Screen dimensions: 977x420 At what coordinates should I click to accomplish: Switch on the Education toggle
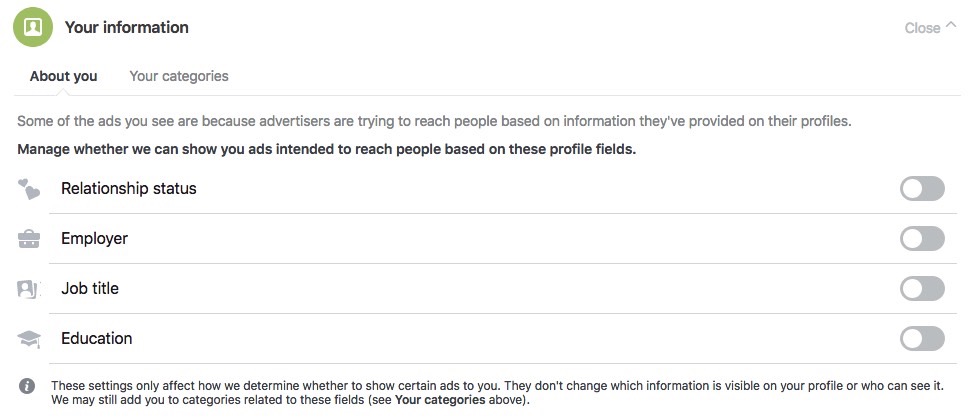pos(922,339)
